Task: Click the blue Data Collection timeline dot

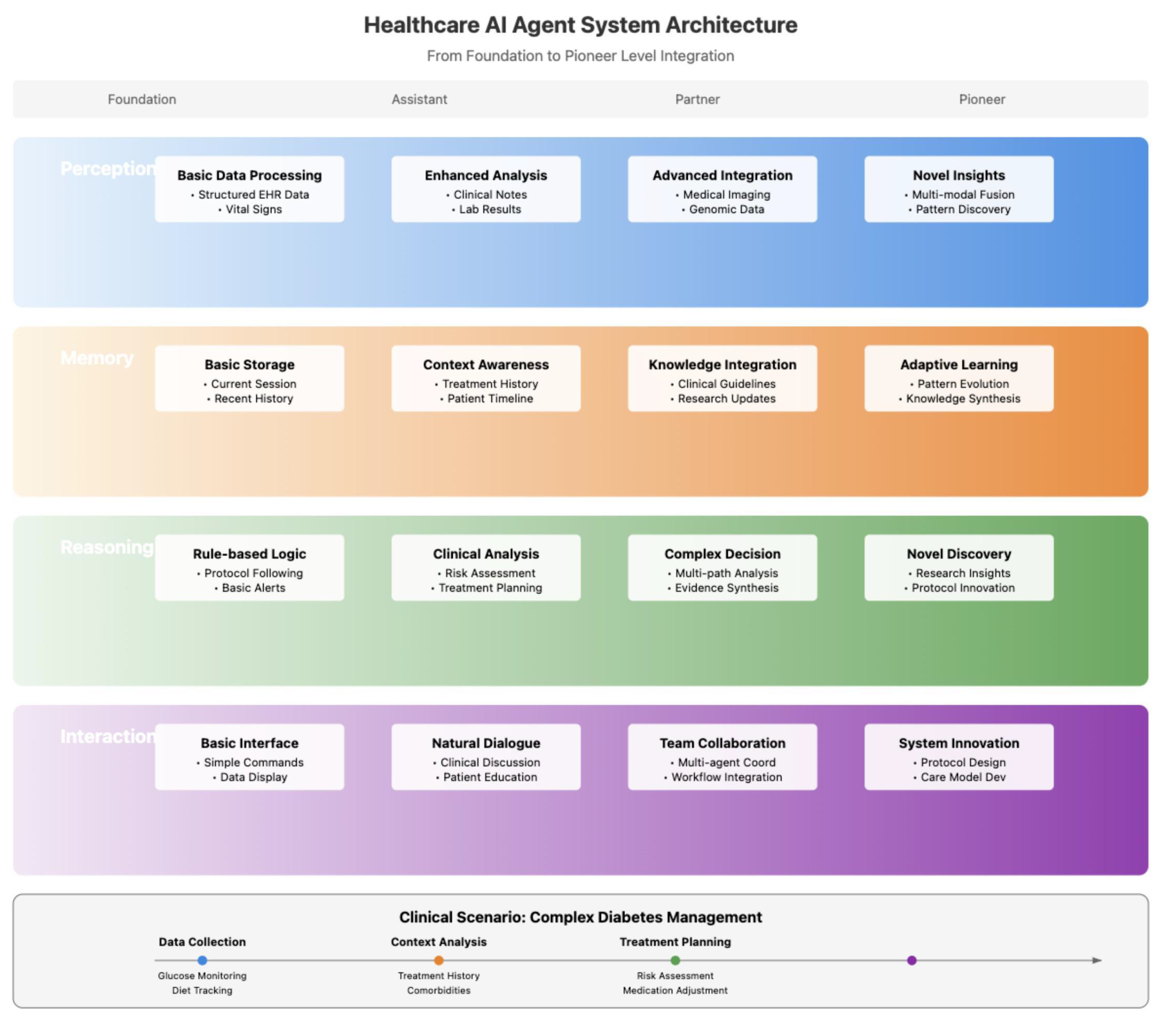Action: click(202, 960)
